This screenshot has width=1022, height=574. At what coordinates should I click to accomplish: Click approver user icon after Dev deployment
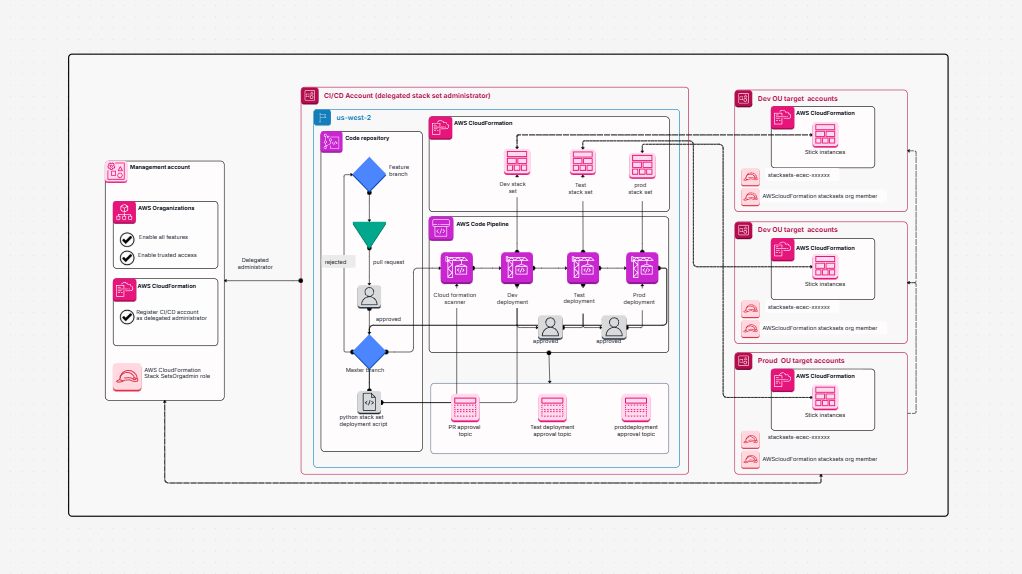tap(550, 326)
